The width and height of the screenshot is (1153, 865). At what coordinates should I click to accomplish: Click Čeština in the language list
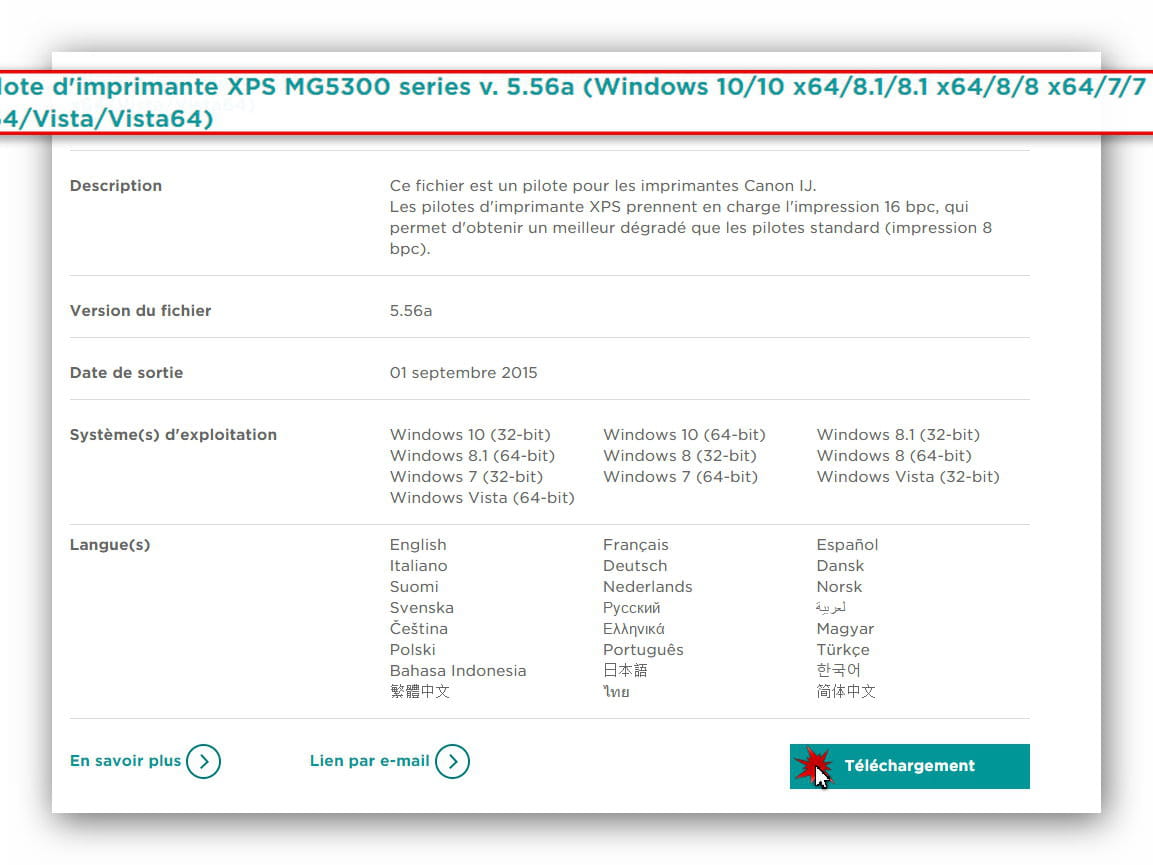coord(418,628)
